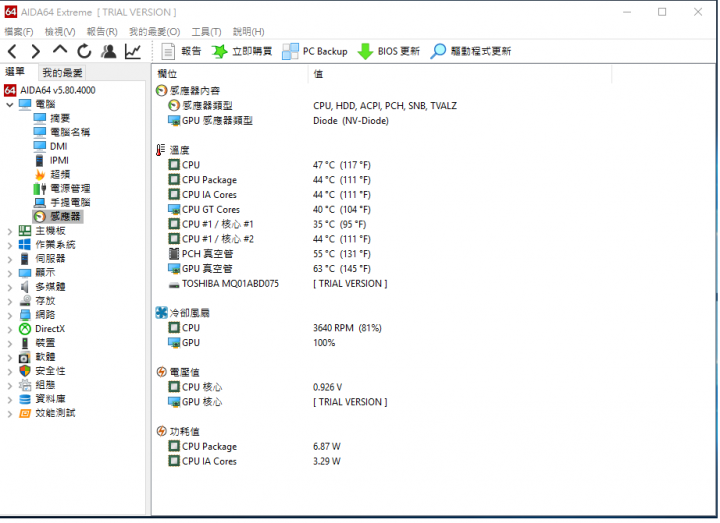The height and width of the screenshot is (523, 720).
Task: Open the graph chart icon
Action: (x=133, y=51)
